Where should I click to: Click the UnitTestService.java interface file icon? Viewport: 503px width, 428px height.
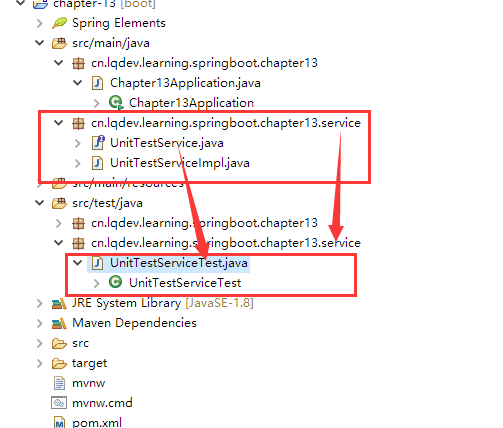point(98,143)
